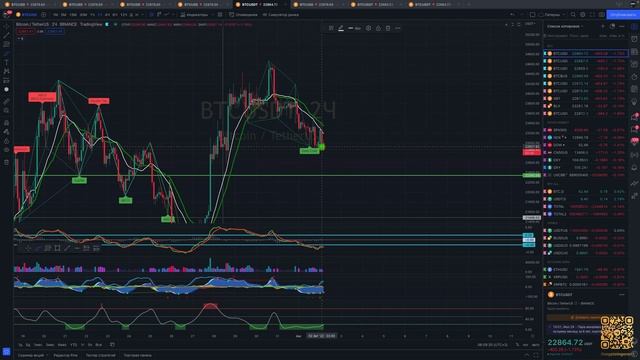Set date range to YTD
The height and width of the screenshot is (360, 640).
click(x=73, y=345)
